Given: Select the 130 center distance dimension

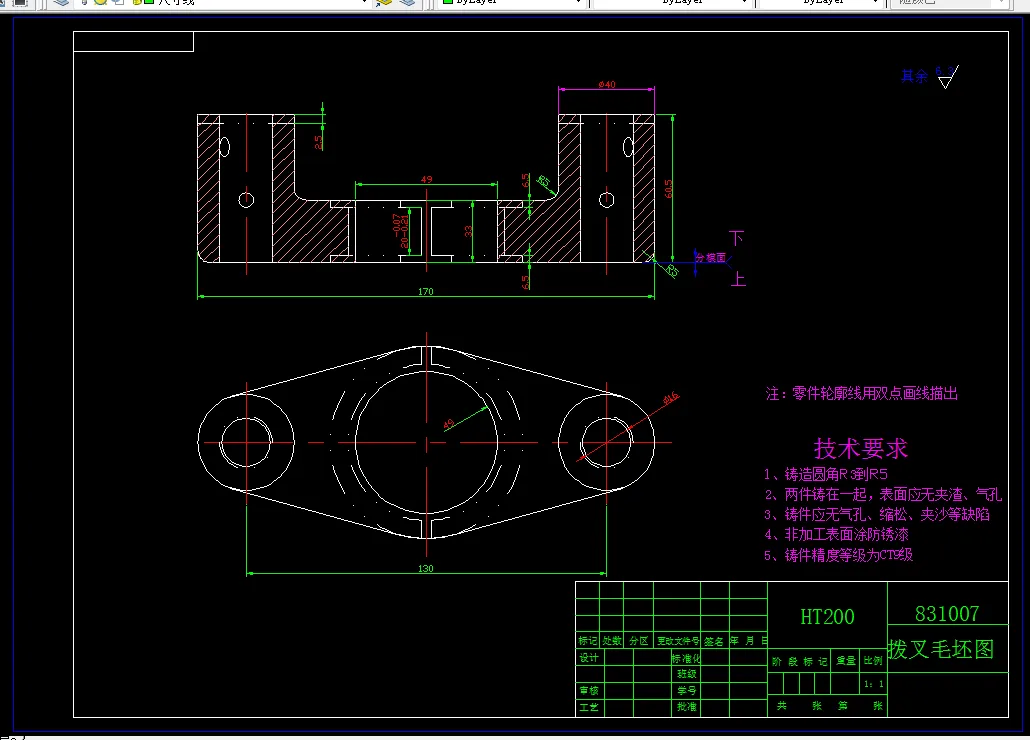Looking at the screenshot, I should point(426,568).
